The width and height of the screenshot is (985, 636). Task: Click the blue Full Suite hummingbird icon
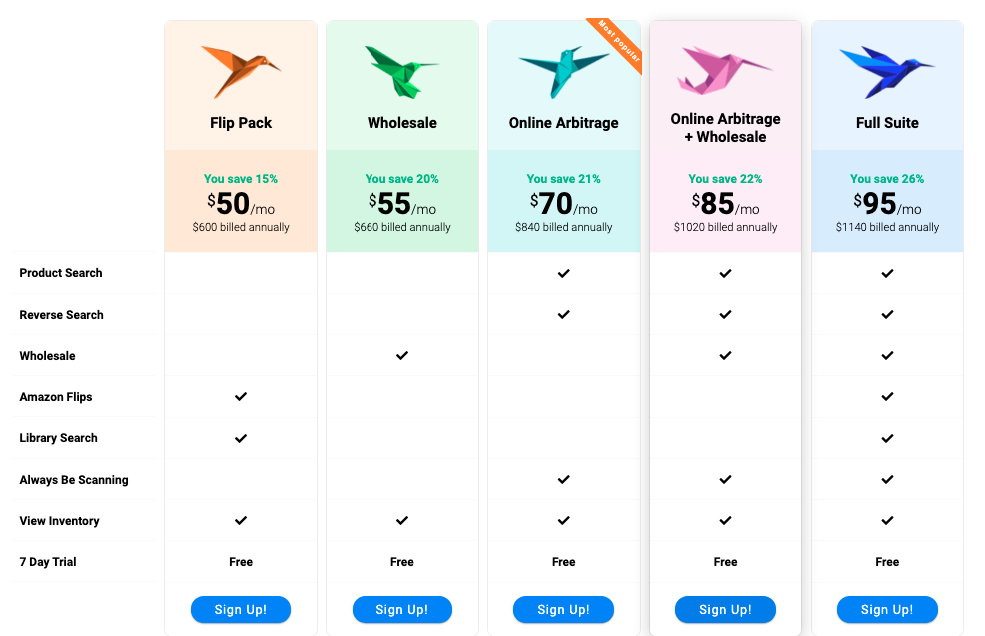pos(886,72)
